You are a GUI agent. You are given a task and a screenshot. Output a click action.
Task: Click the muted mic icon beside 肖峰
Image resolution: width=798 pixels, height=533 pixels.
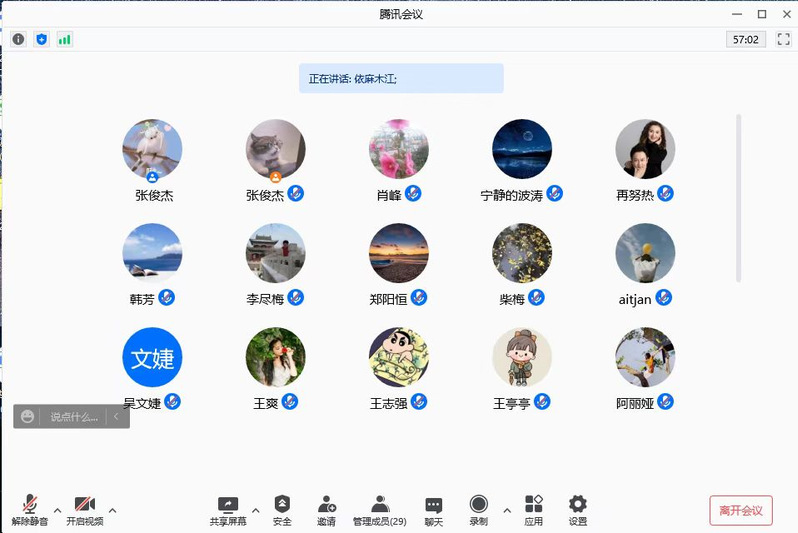coord(413,193)
